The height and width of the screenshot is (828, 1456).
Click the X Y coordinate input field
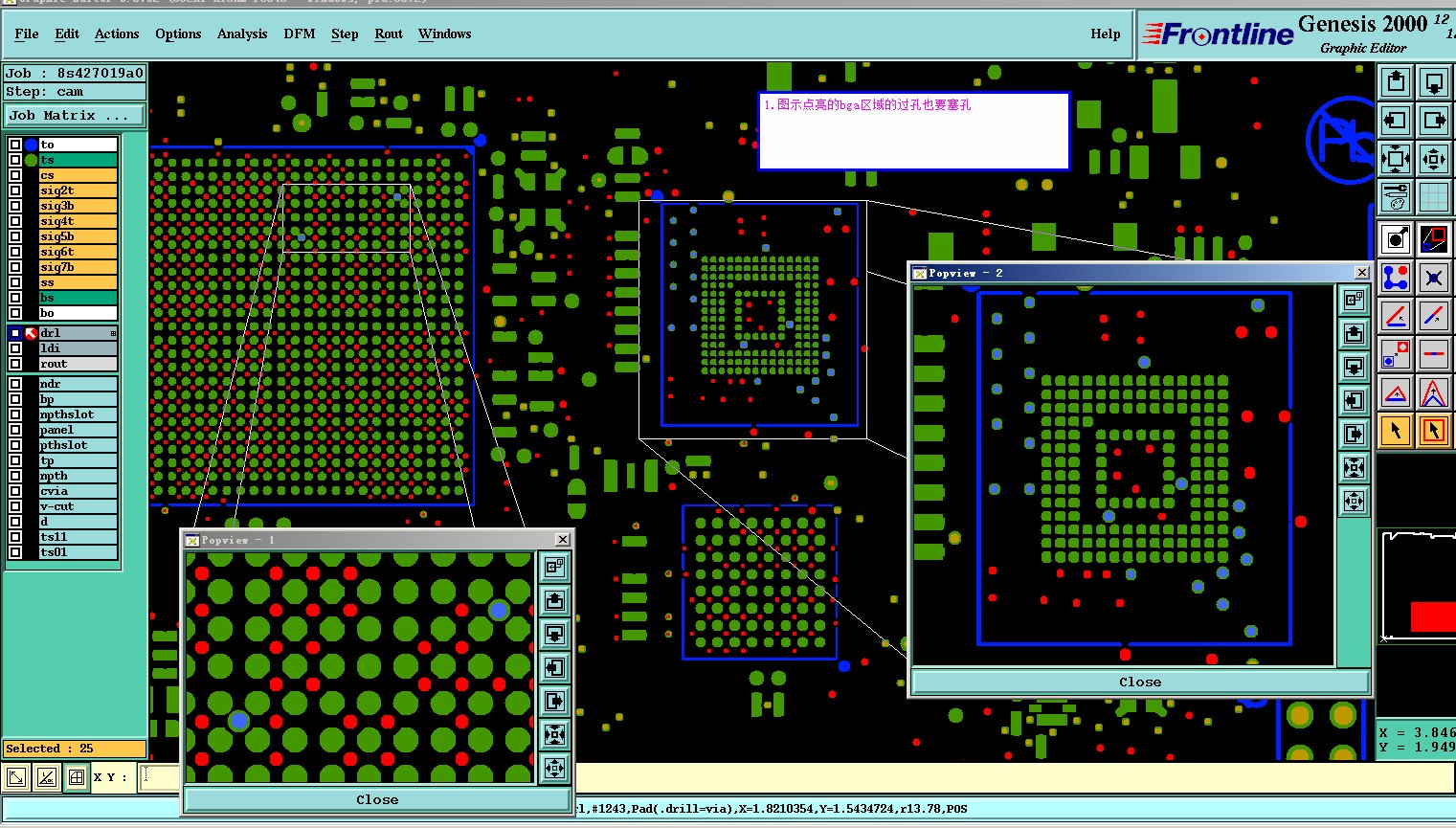click(160, 777)
